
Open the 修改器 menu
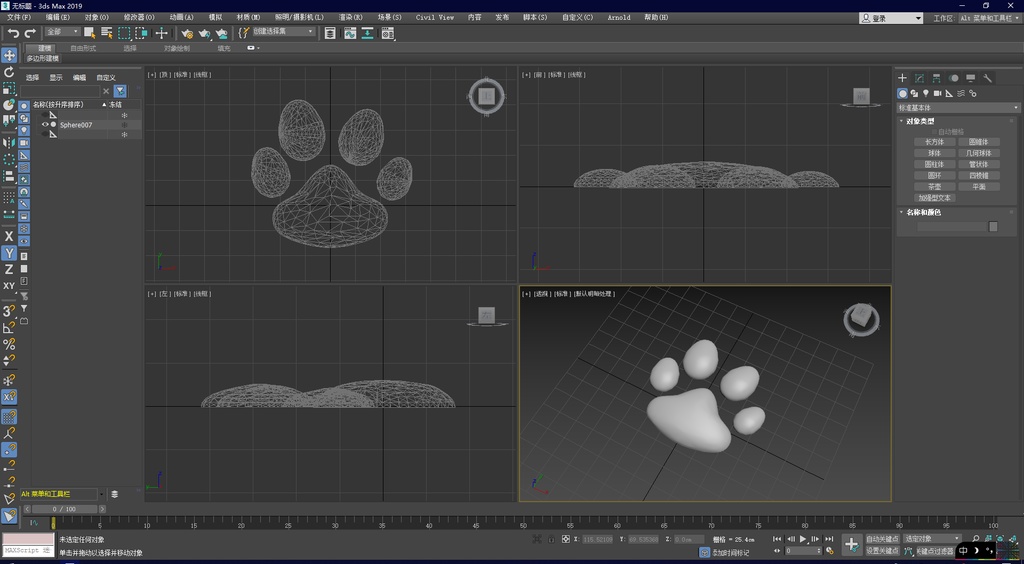coord(139,18)
